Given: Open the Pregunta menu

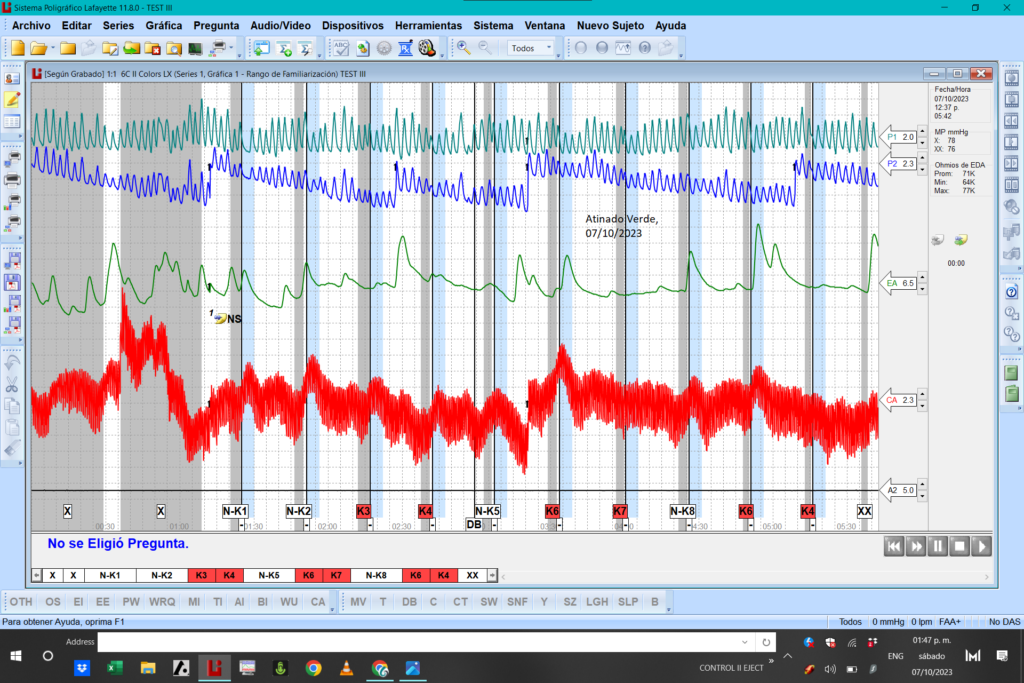Looking at the screenshot, I should (216, 25).
